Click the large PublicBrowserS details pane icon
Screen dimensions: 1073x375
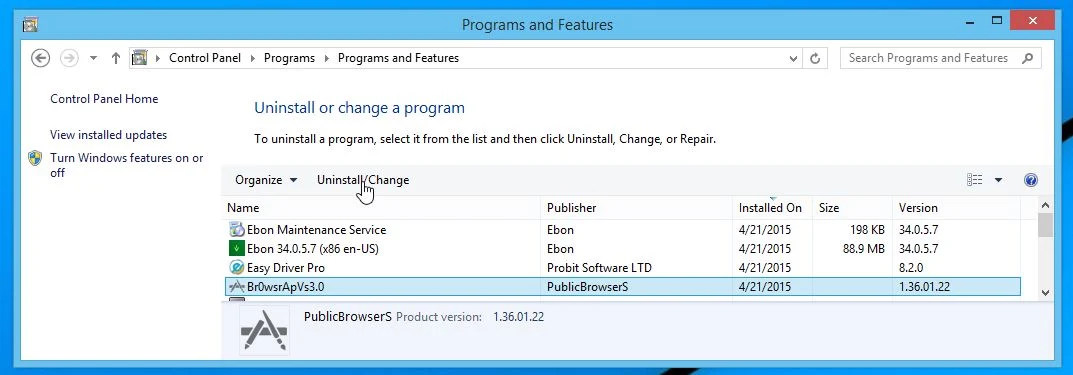point(264,331)
